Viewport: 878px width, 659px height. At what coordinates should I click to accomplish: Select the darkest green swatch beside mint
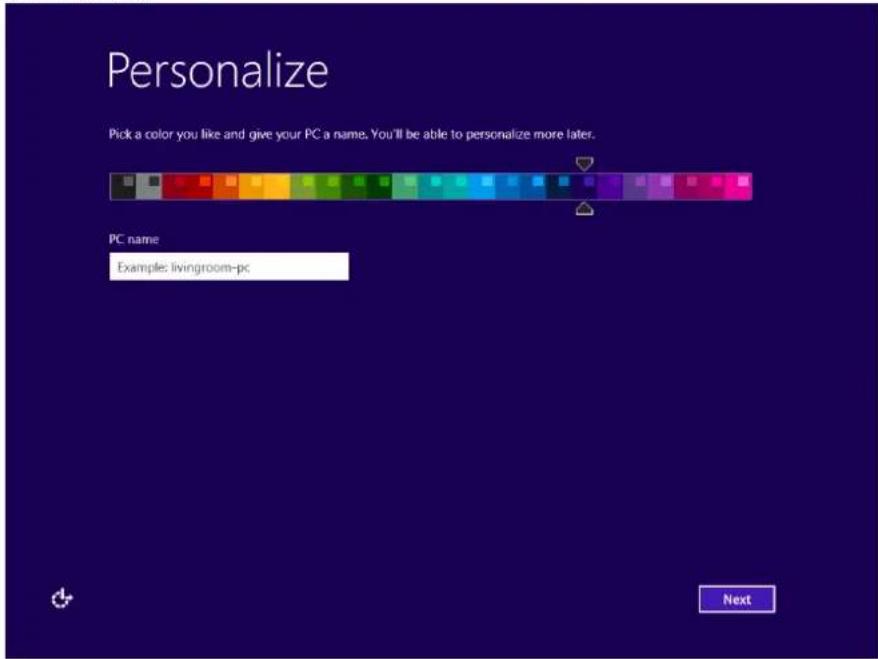(x=380, y=186)
